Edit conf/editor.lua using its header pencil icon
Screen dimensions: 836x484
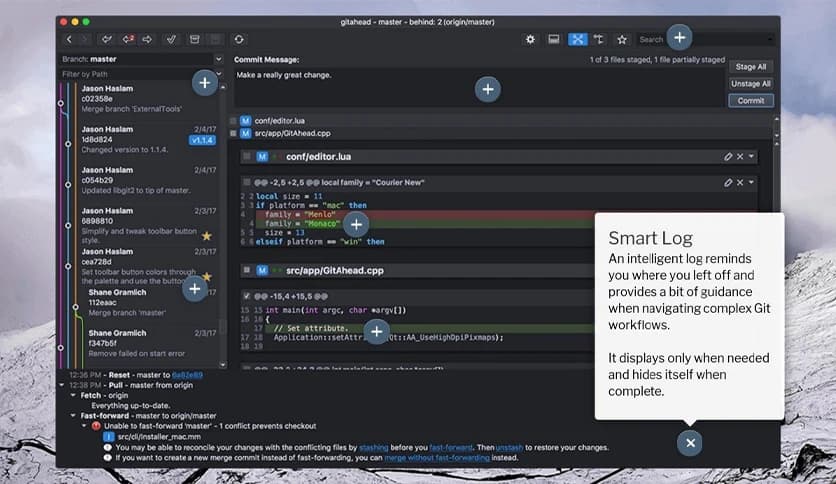point(728,157)
